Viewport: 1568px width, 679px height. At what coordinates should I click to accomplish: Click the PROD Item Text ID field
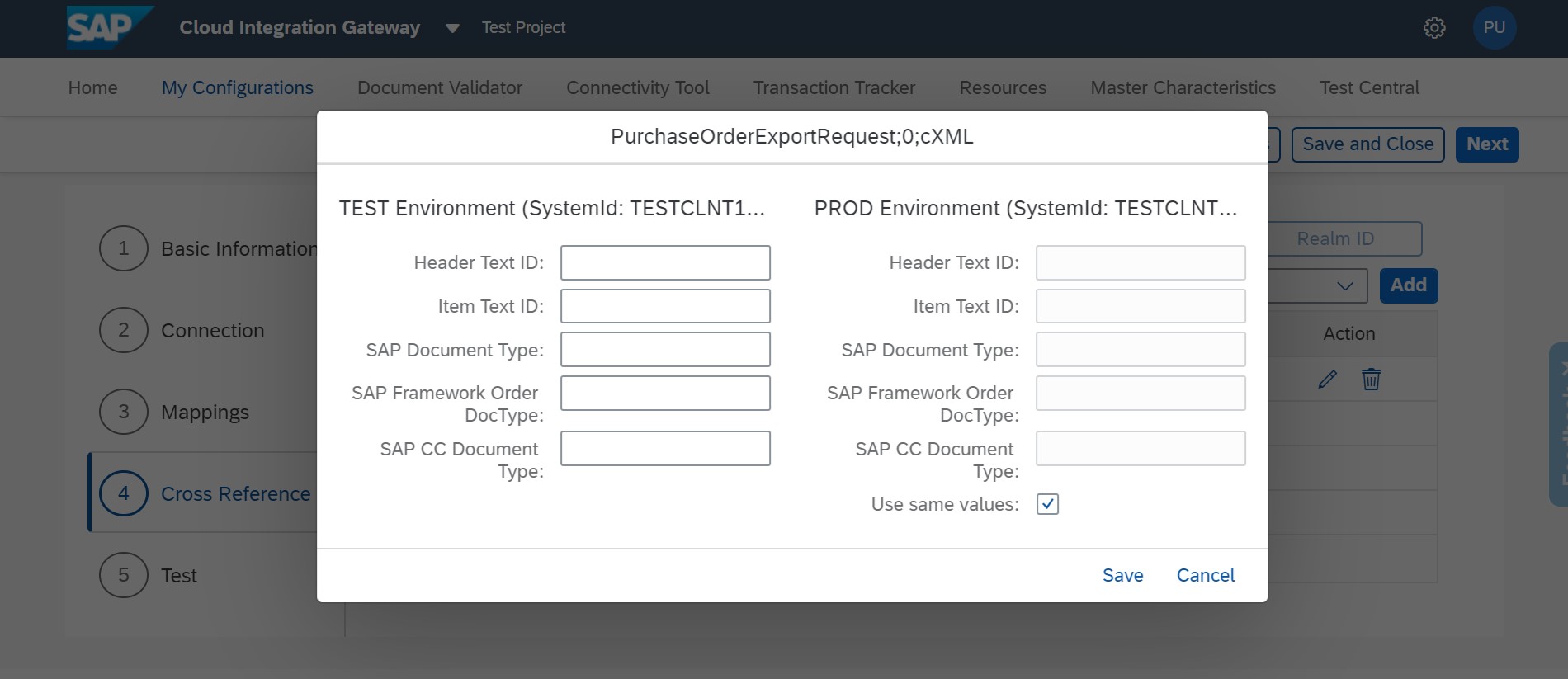click(1141, 306)
